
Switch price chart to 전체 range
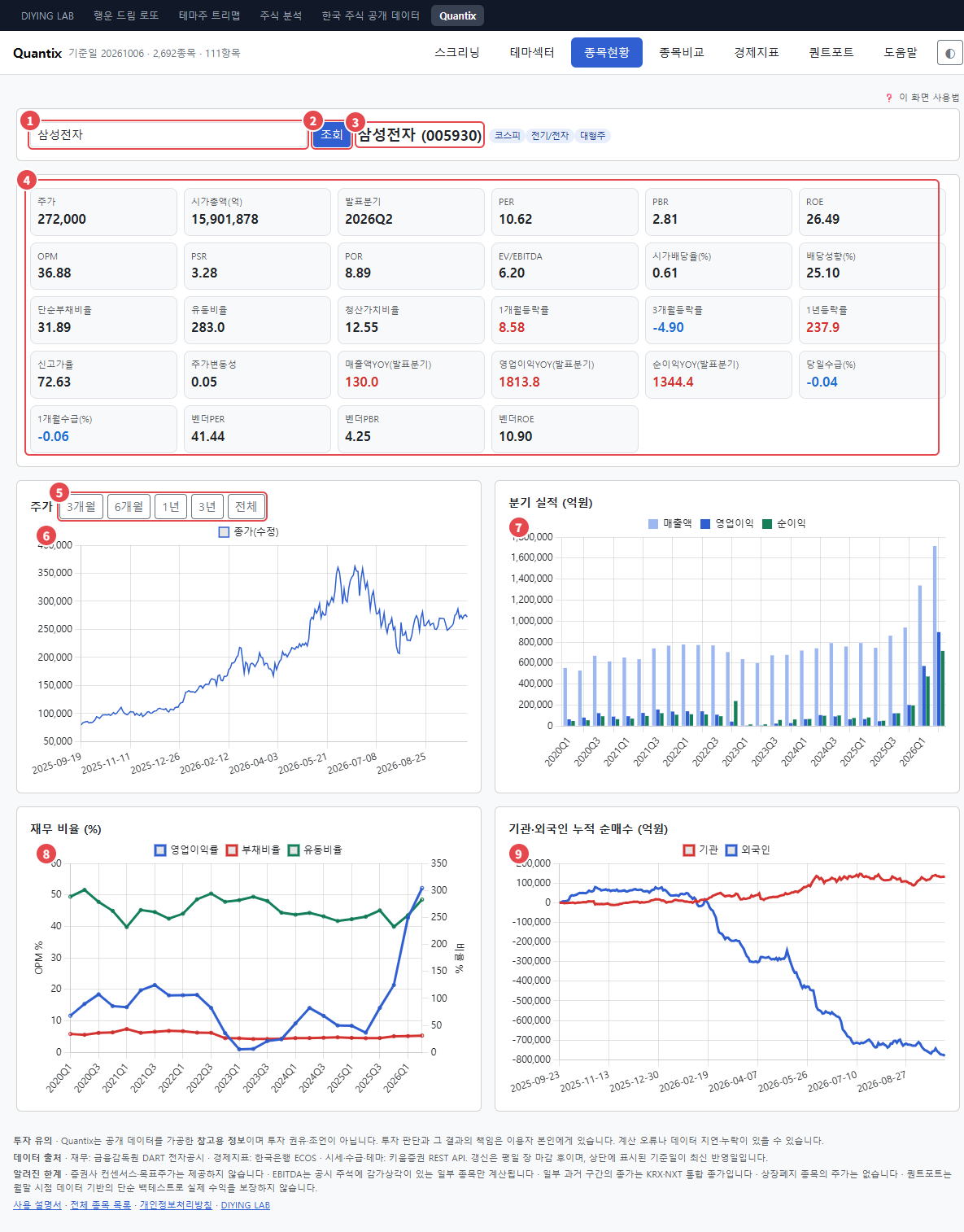pyautogui.click(x=246, y=507)
